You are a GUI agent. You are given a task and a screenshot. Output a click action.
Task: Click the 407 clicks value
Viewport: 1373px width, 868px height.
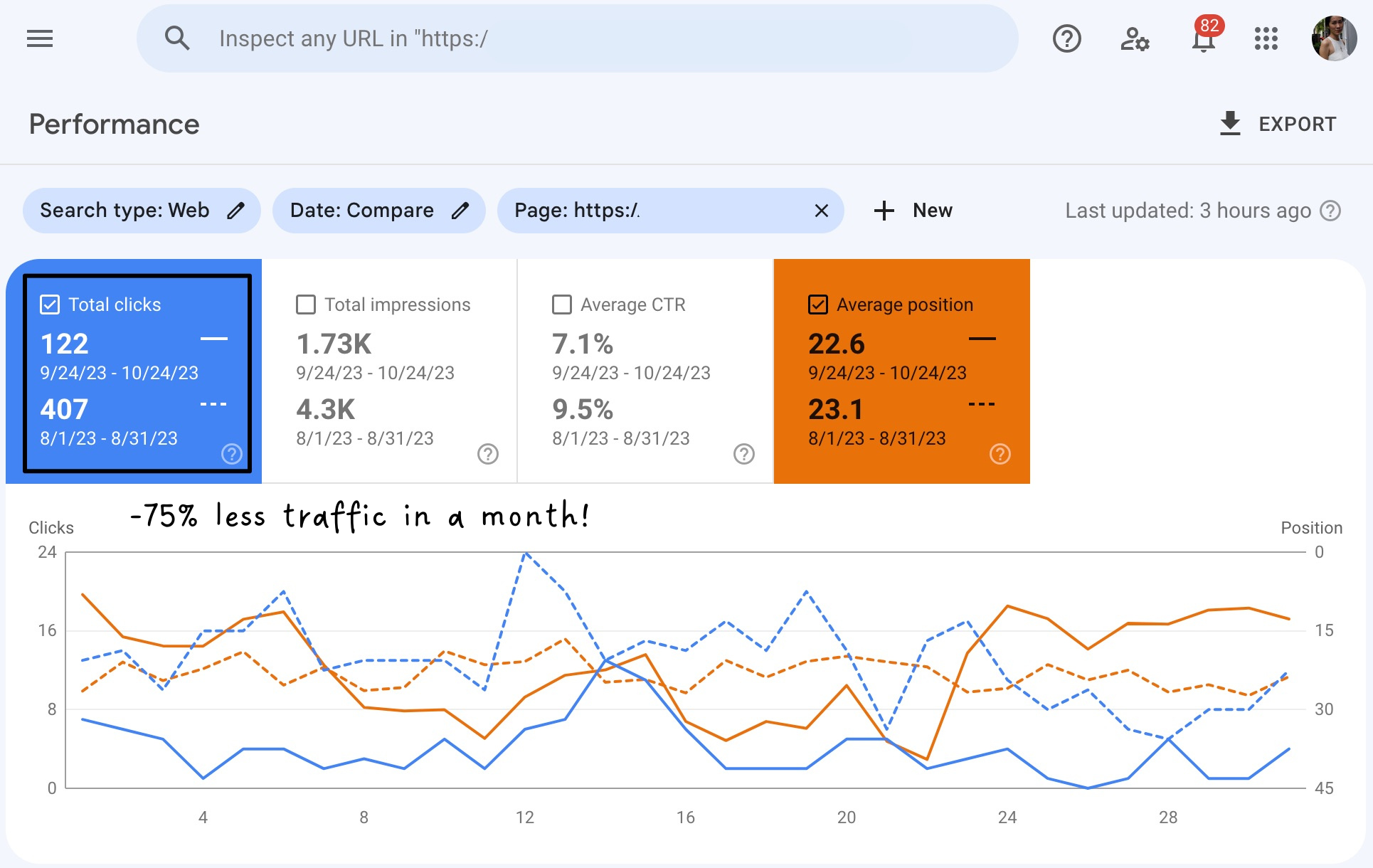coord(65,410)
